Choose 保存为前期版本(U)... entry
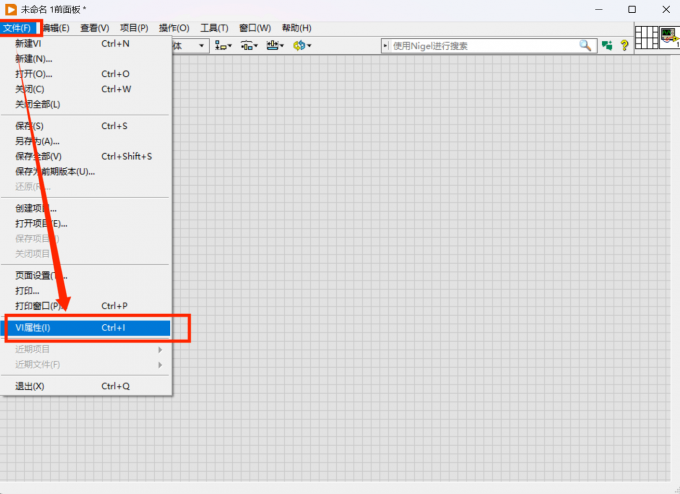Viewport: 680px width, 494px height. (86, 172)
